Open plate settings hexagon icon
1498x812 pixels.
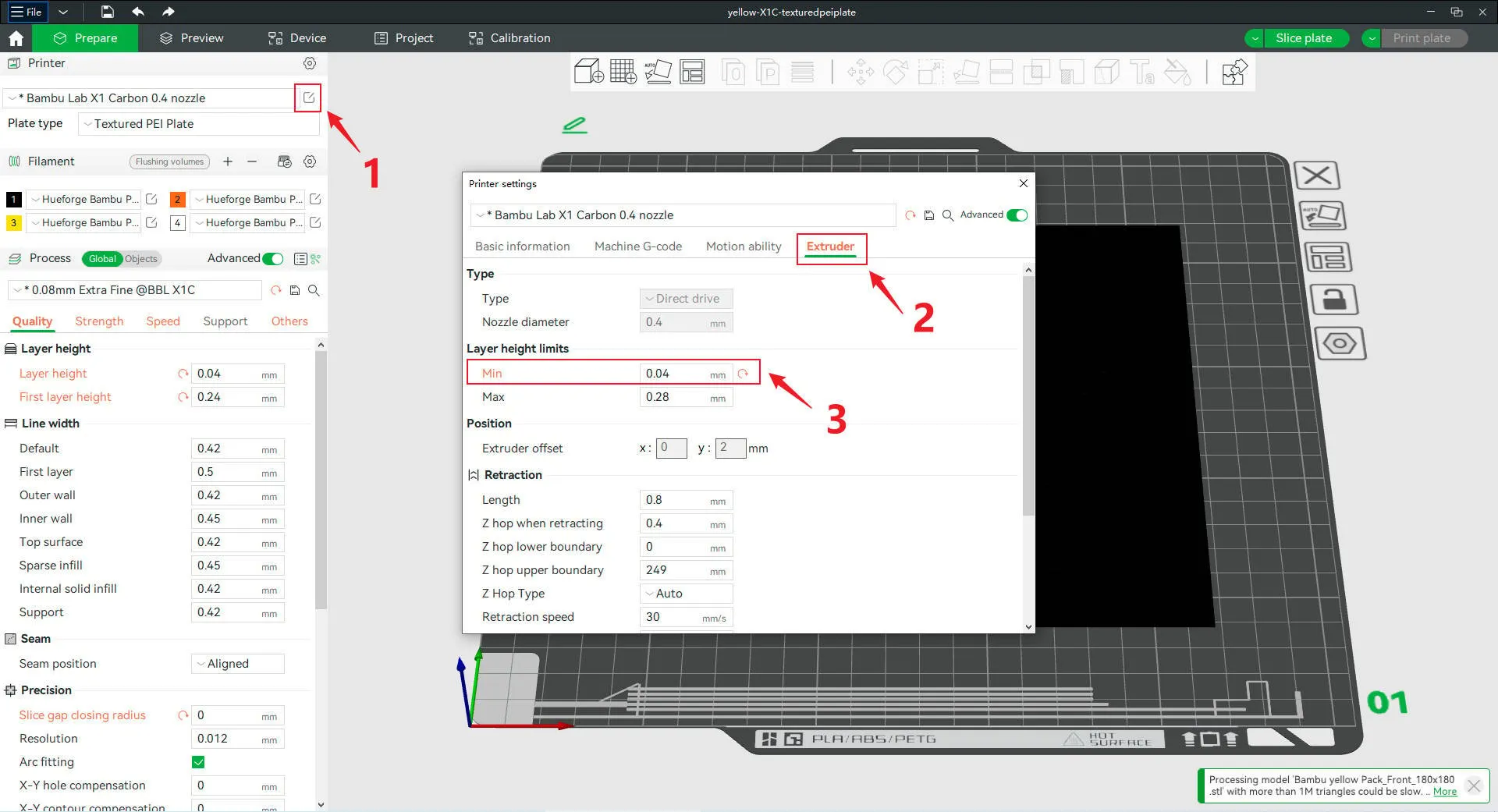(x=1340, y=343)
